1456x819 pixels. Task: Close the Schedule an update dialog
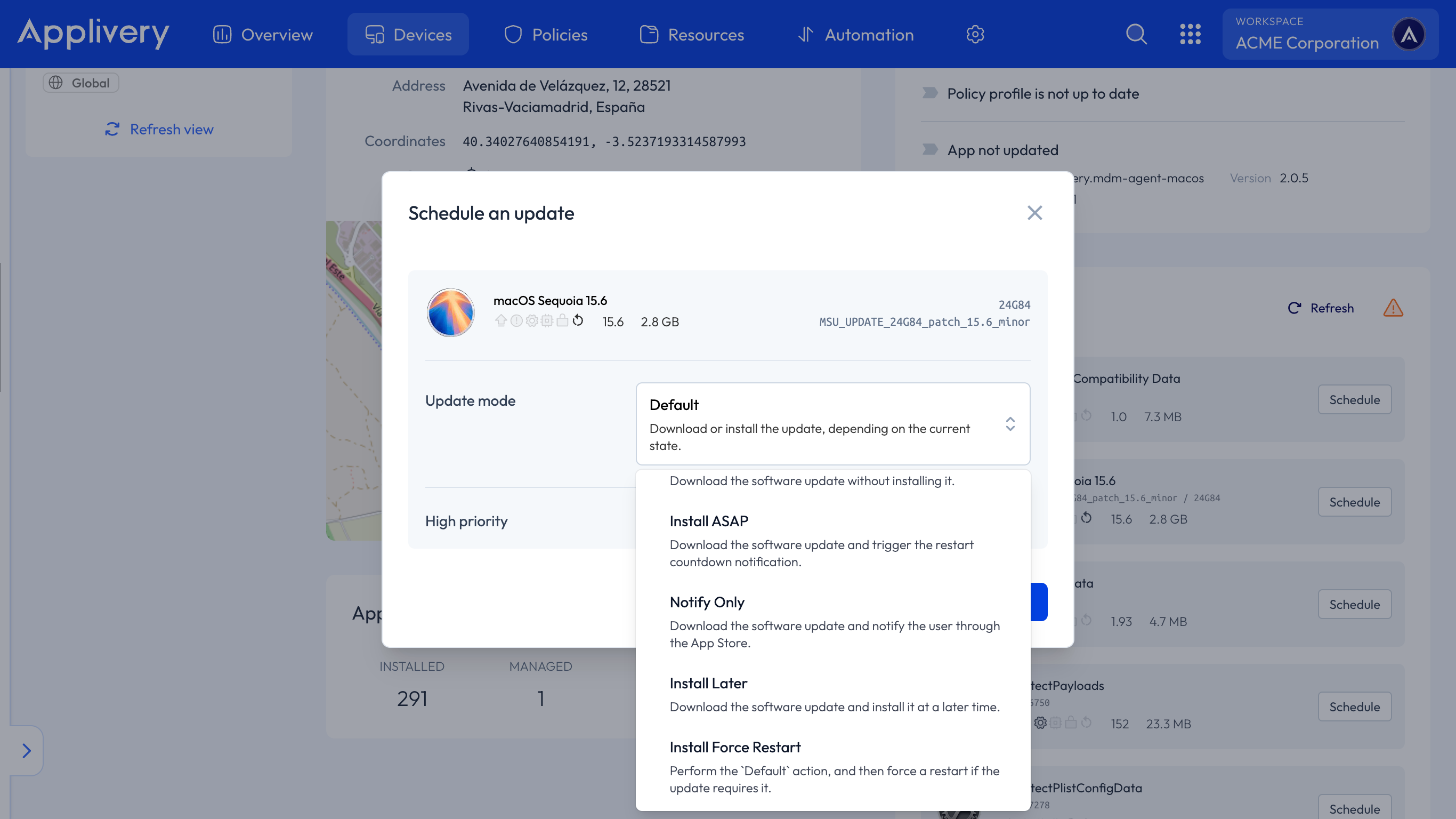pyautogui.click(x=1034, y=213)
